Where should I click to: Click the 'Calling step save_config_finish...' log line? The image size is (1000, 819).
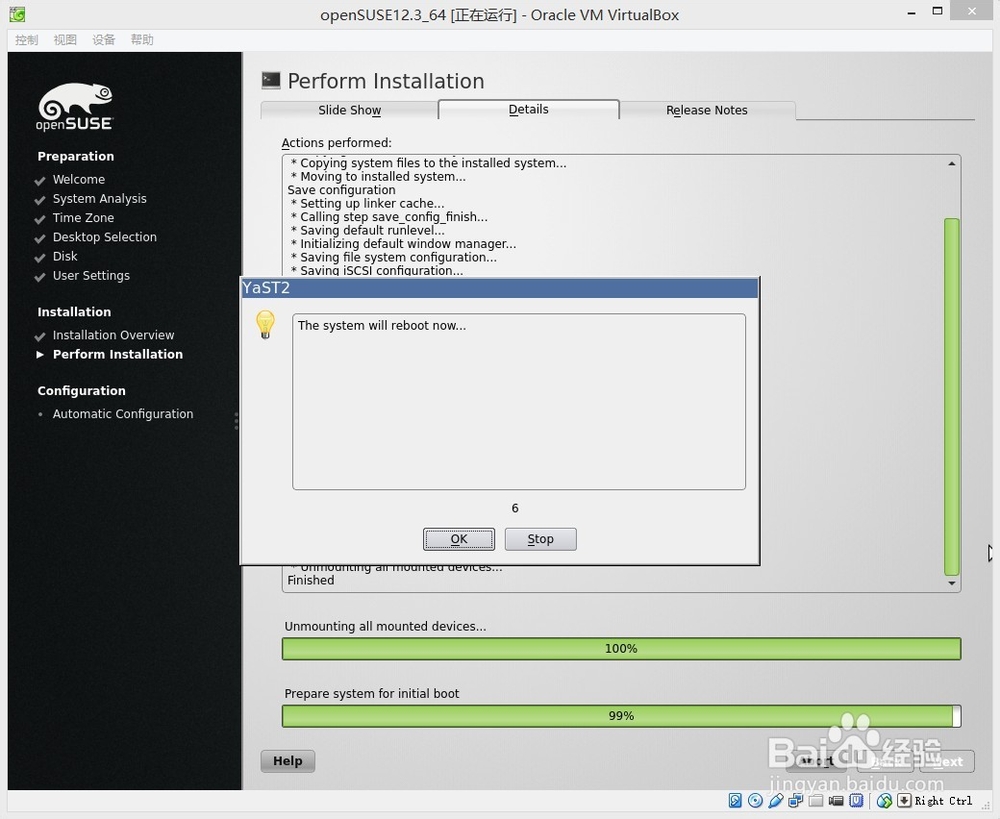[389, 217]
